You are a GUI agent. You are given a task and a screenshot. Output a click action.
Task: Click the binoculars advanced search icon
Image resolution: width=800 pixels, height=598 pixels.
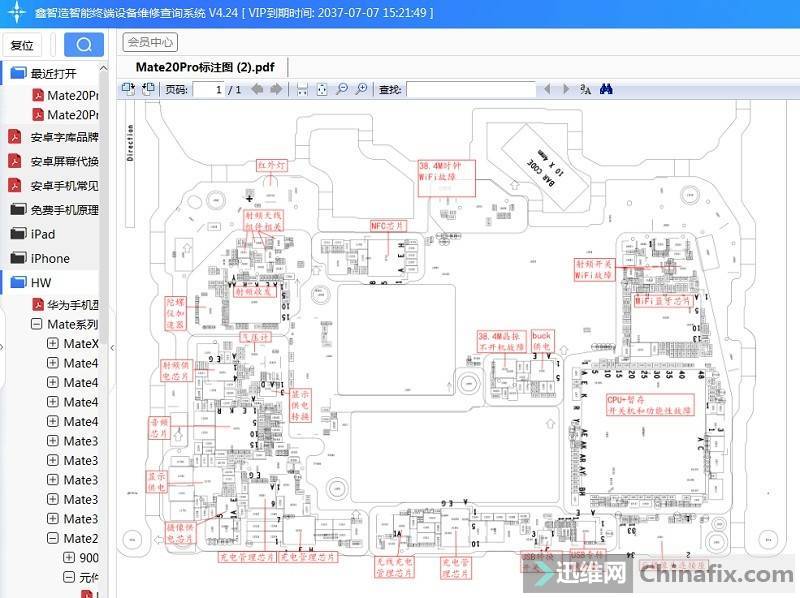click(605, 90)
